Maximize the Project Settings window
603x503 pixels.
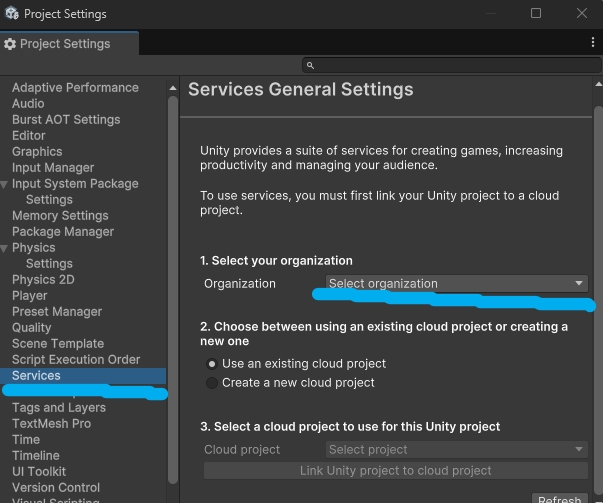(x=536, y=14)
